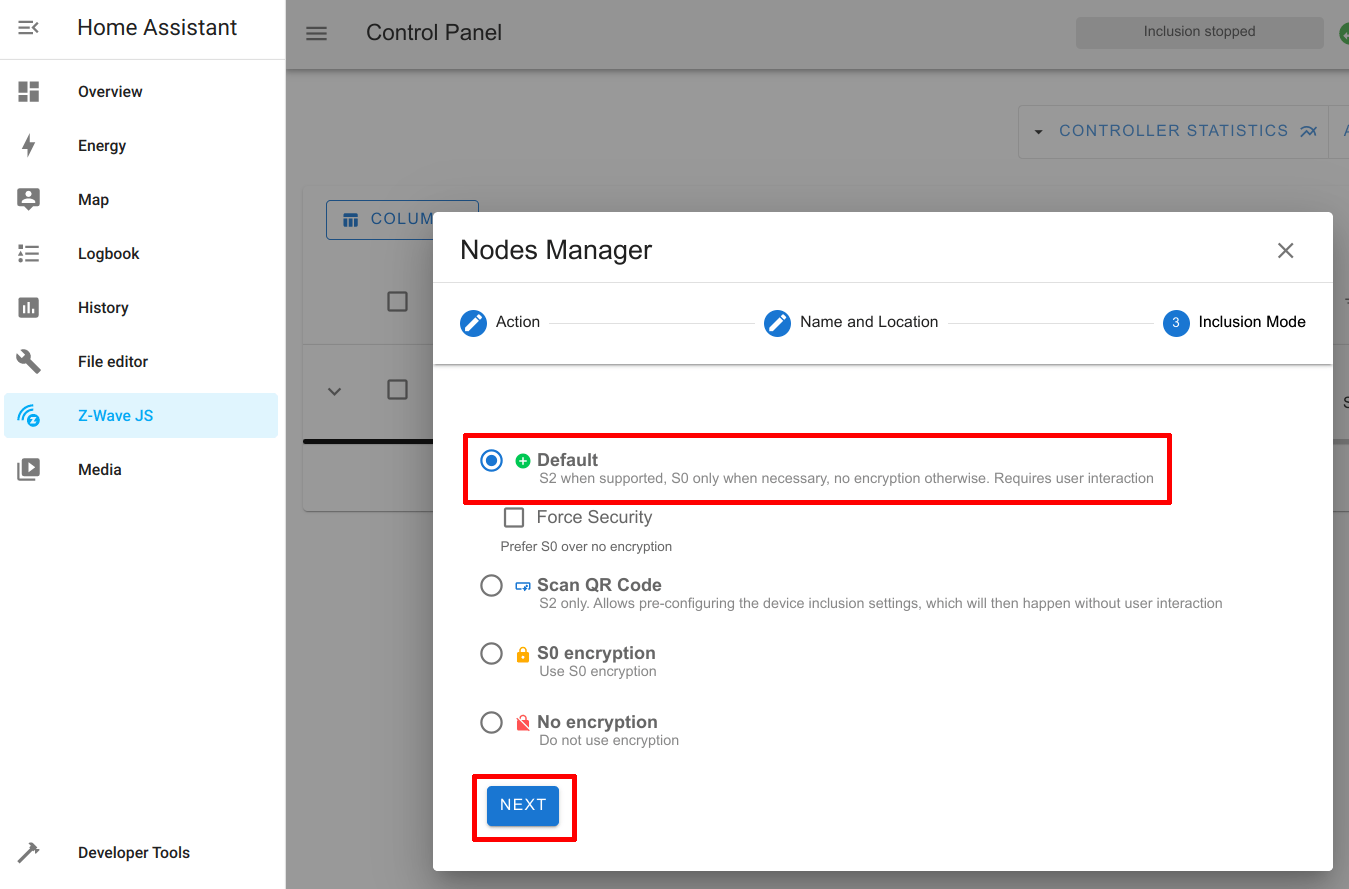Expand the node row chevron
Image resolution: width=1349 pixels, height=889 pixels.
pos(335,392)
